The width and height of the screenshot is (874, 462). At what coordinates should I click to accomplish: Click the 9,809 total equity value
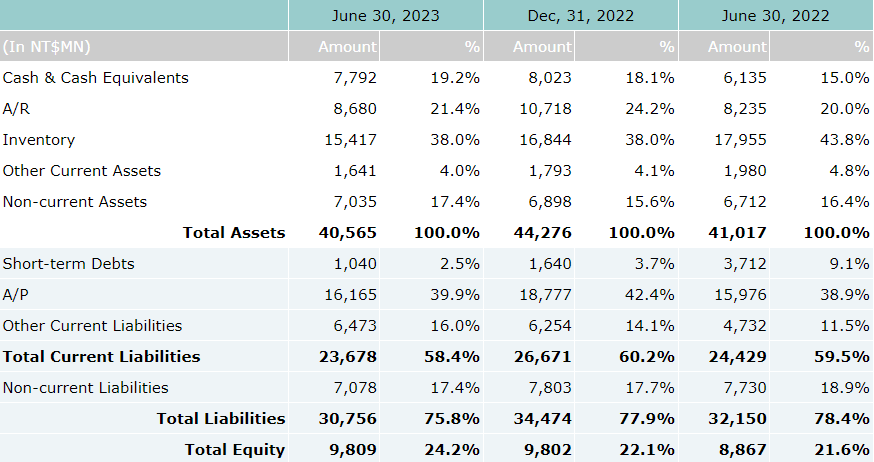(353, 450)
